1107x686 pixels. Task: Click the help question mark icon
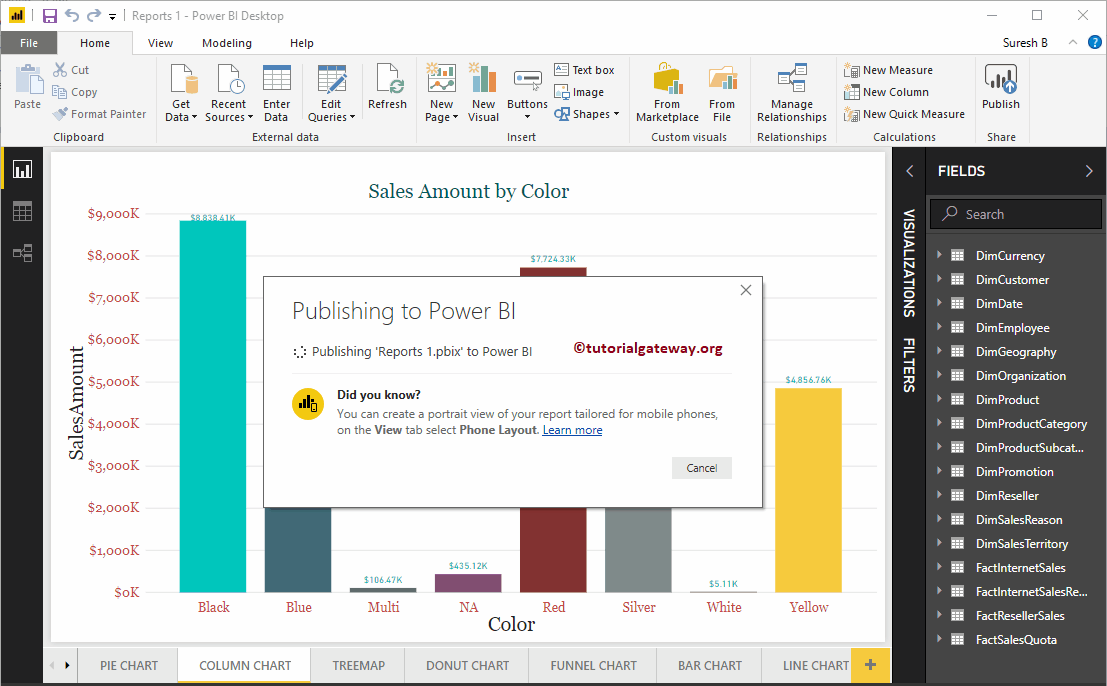coord(1094,42)
